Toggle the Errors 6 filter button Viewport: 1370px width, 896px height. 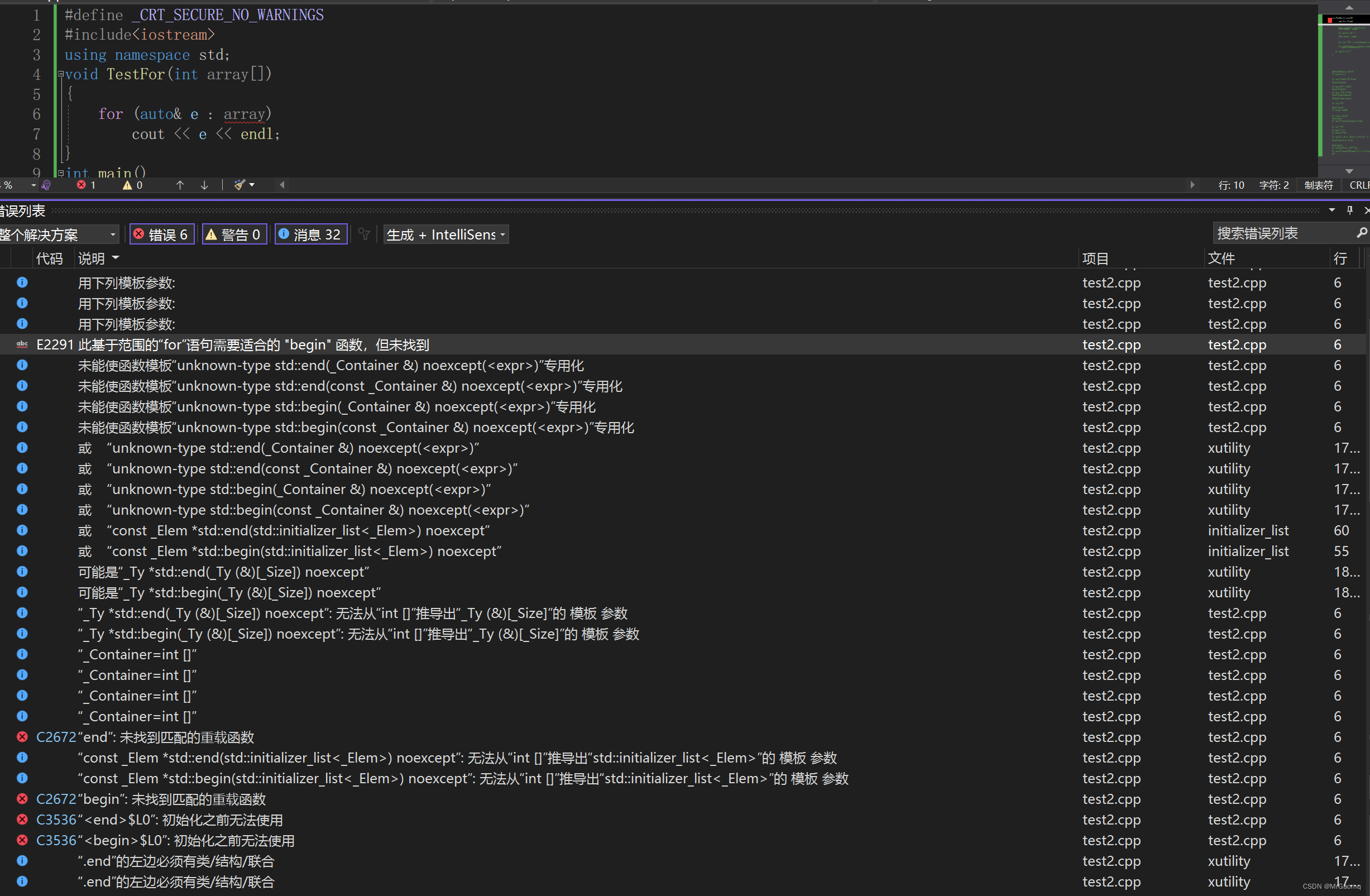click(x=162, y=234)
